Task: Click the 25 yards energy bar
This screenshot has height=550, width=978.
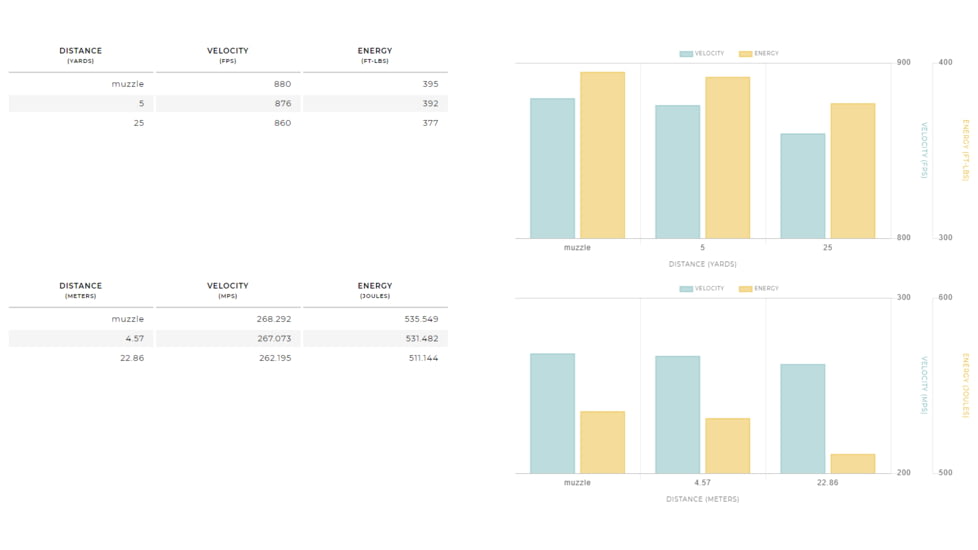Action: pyautogui.click(x=852, y=170)
